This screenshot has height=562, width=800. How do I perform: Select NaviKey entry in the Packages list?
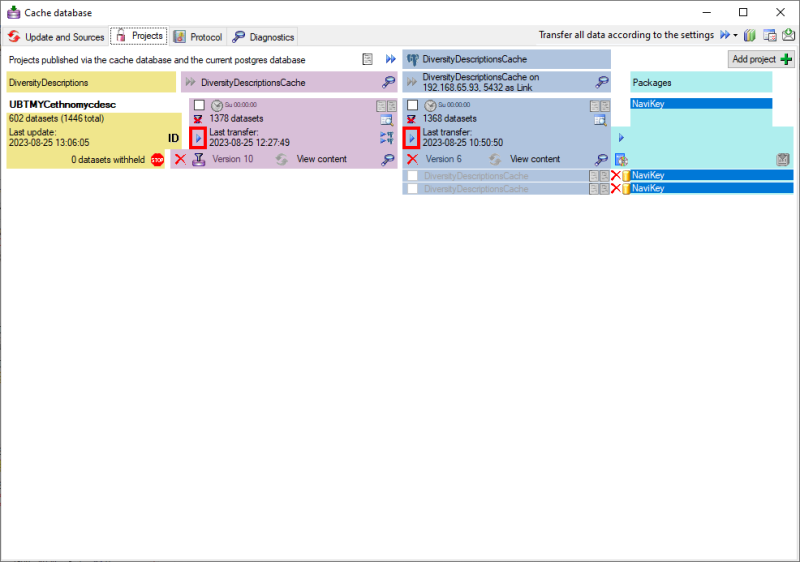coord(700,103)
